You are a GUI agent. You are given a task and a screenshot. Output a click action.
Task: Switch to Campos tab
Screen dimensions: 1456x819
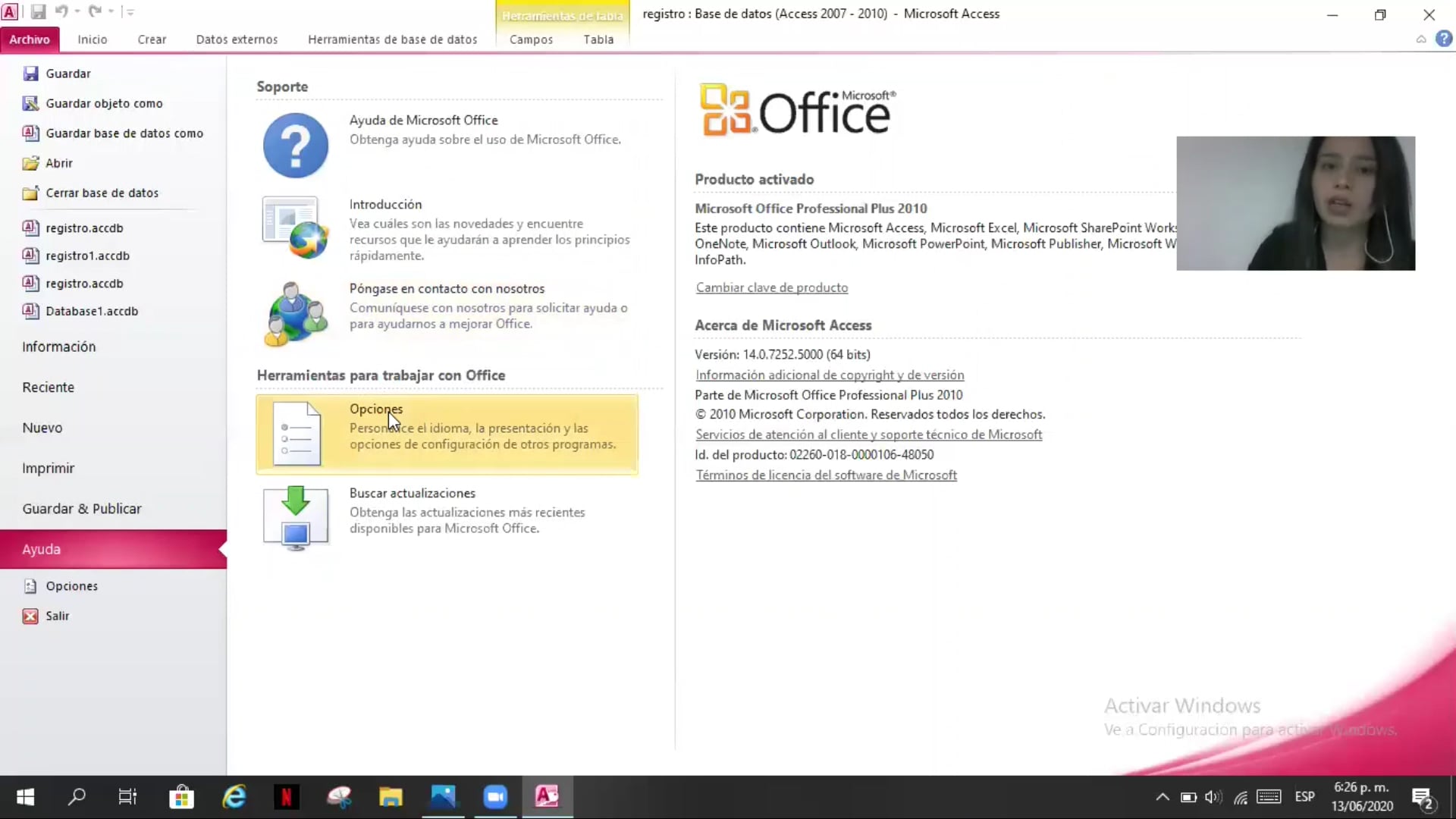click(531, 39)
